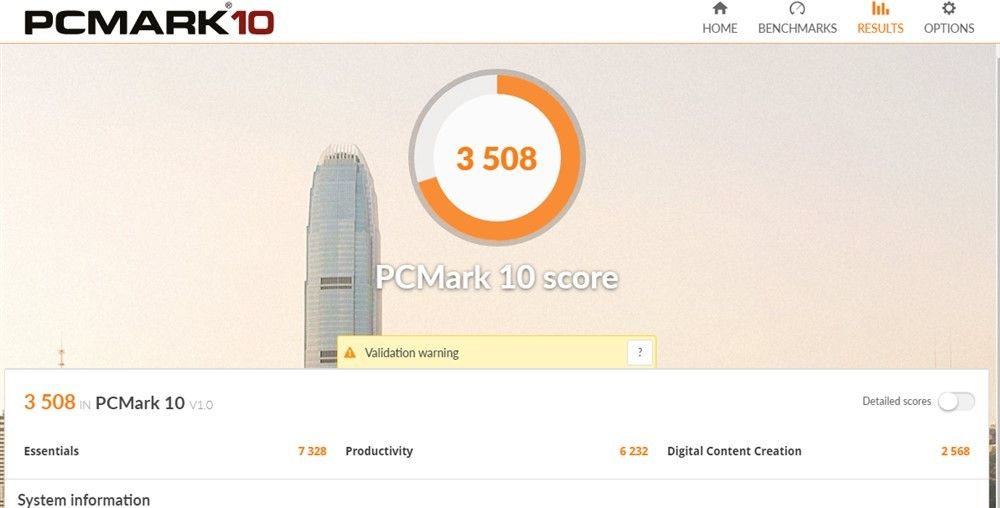Screen dimensions: 1000x508
Task: Click the Essentials score 7 328
Action: tap(312, 451)
